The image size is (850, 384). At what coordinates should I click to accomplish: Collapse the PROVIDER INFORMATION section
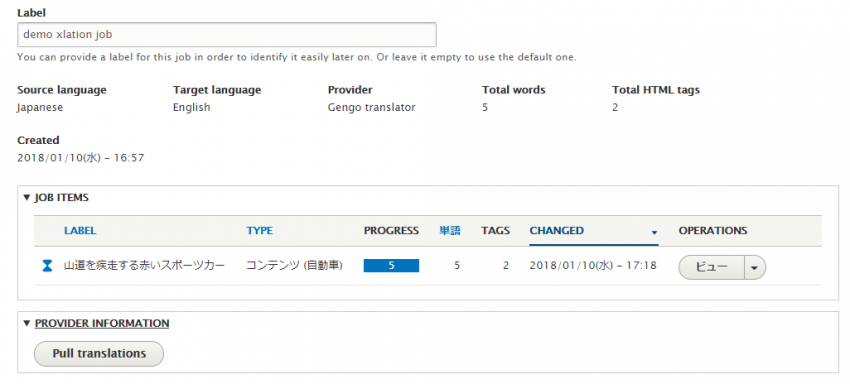coord(96,324)
